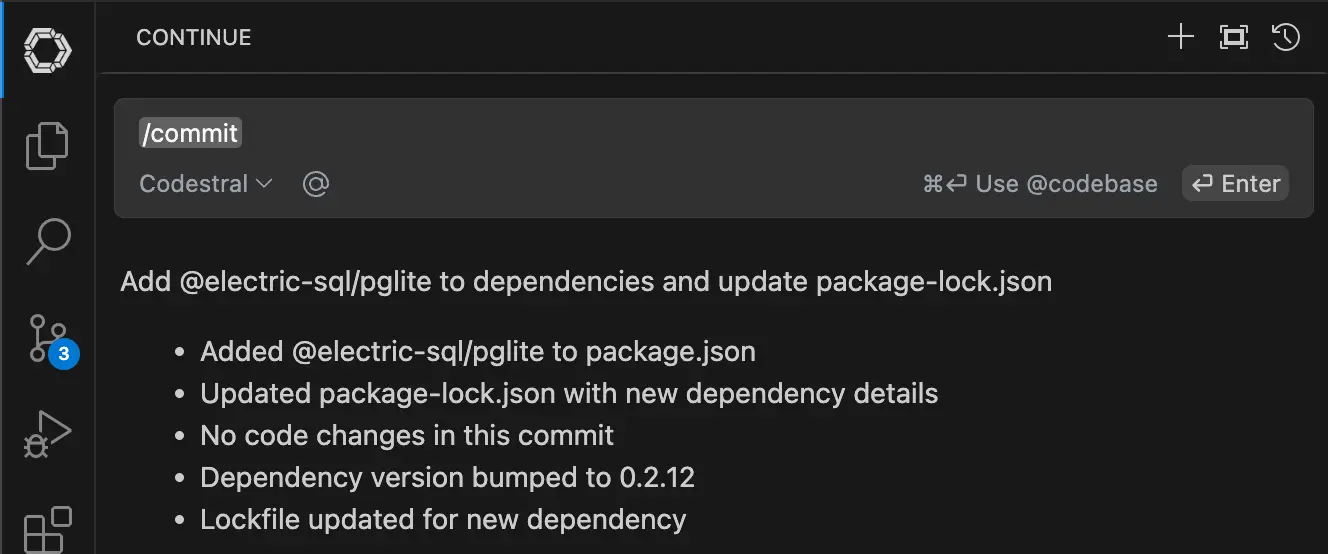Click the 'No code changes in this commit' line
1328x554 pixels.
(x=407, y=436)
